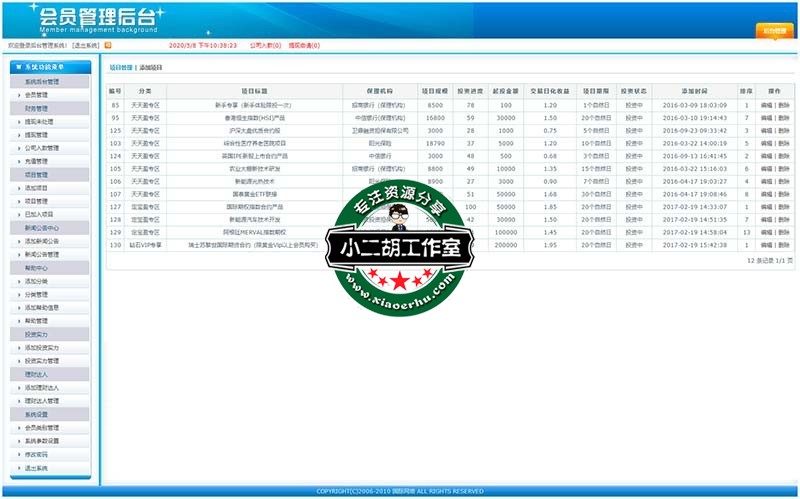Switch to the 项目管理 tab above table
Screen dimensions: 800x499
(120, 67)
